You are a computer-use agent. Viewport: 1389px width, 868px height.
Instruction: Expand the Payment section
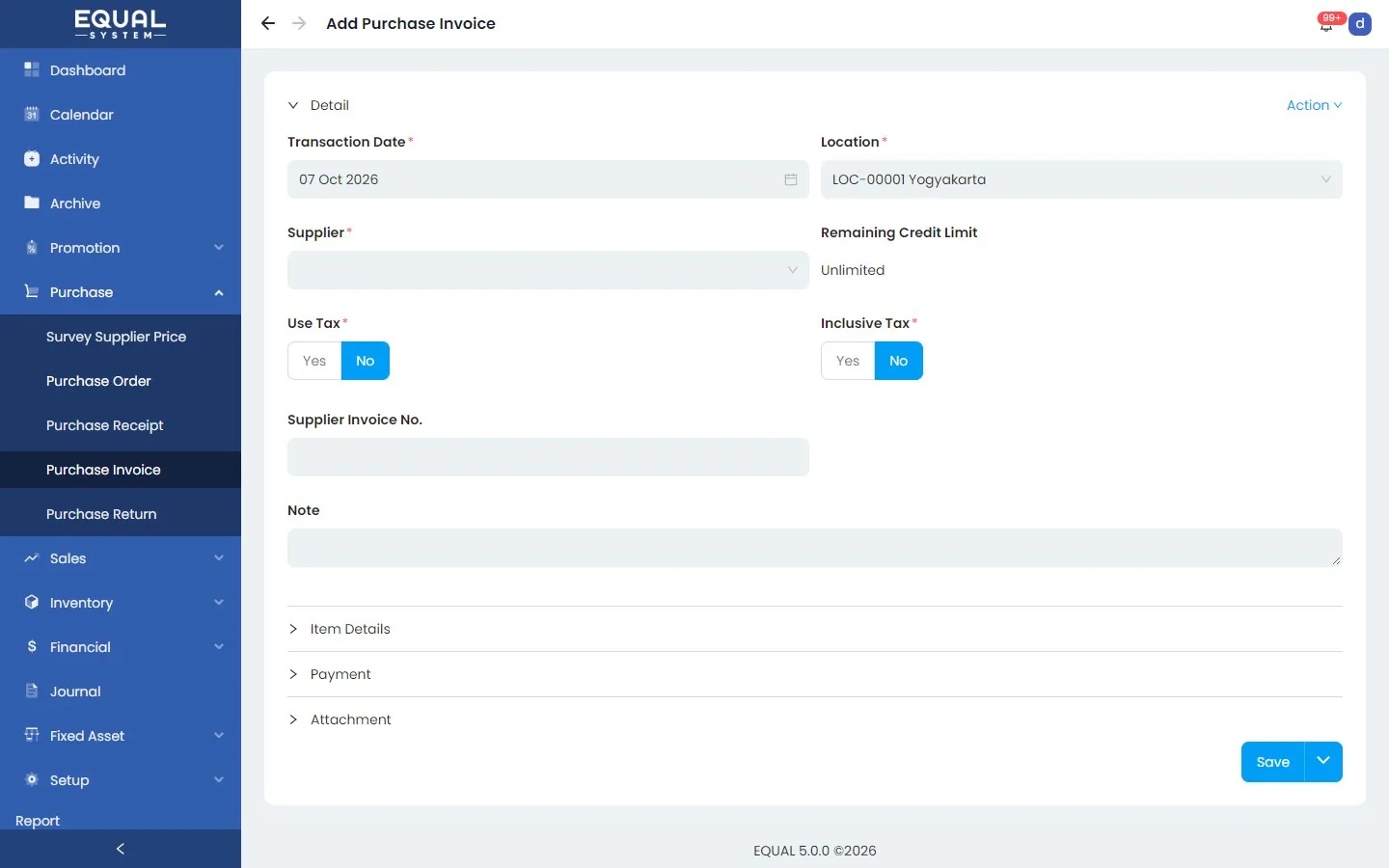[815, 674]
